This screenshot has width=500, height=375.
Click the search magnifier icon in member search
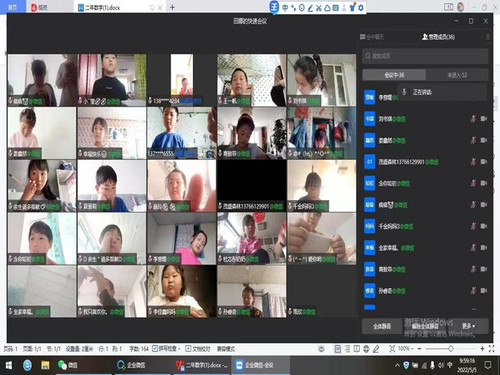click(368, 56)
